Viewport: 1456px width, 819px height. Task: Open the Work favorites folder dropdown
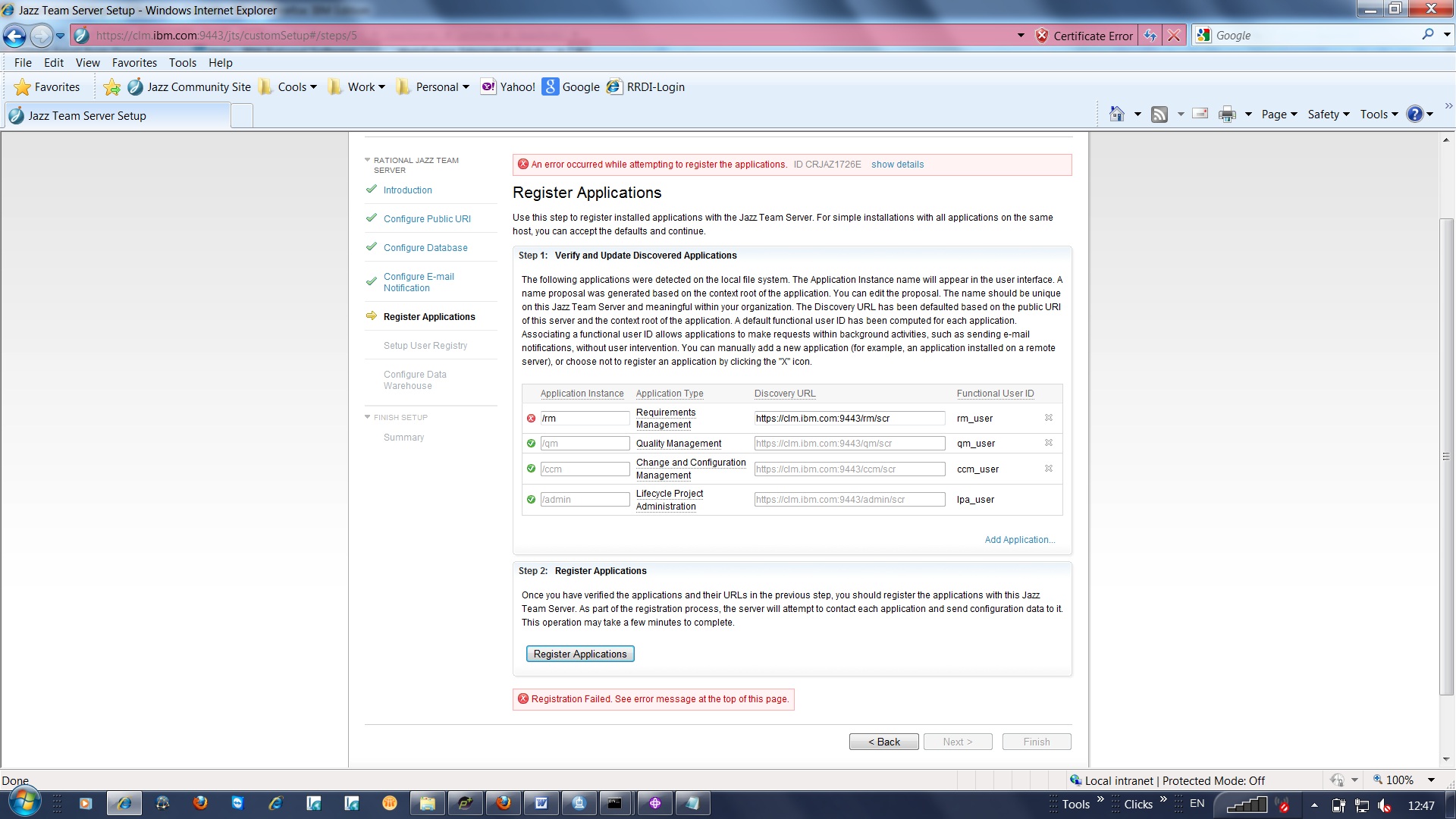[x=356, y=87]
